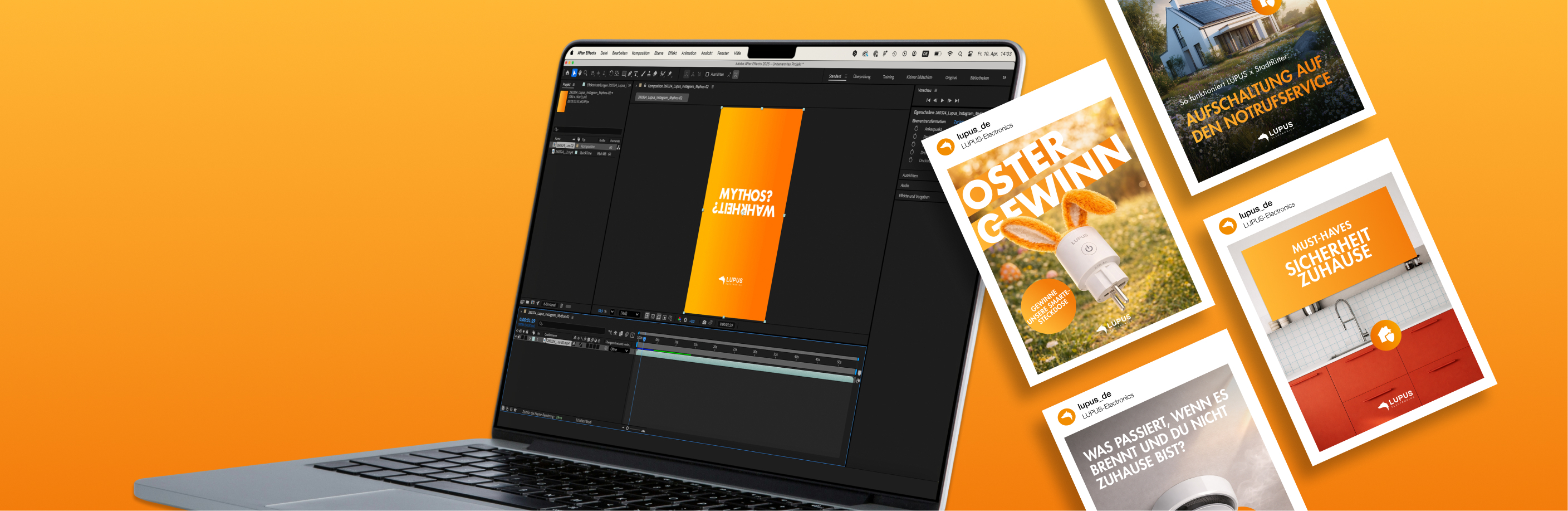Choose the Pen tool
The image size is (1568, 511).
click(x=630, y=74)
